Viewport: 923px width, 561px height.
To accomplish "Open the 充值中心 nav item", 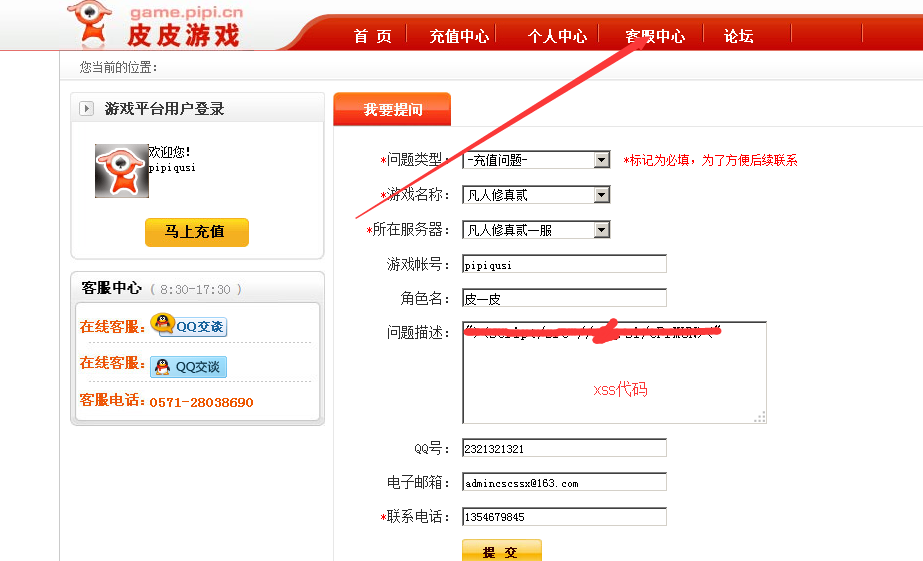I will (x=459, y=36).
